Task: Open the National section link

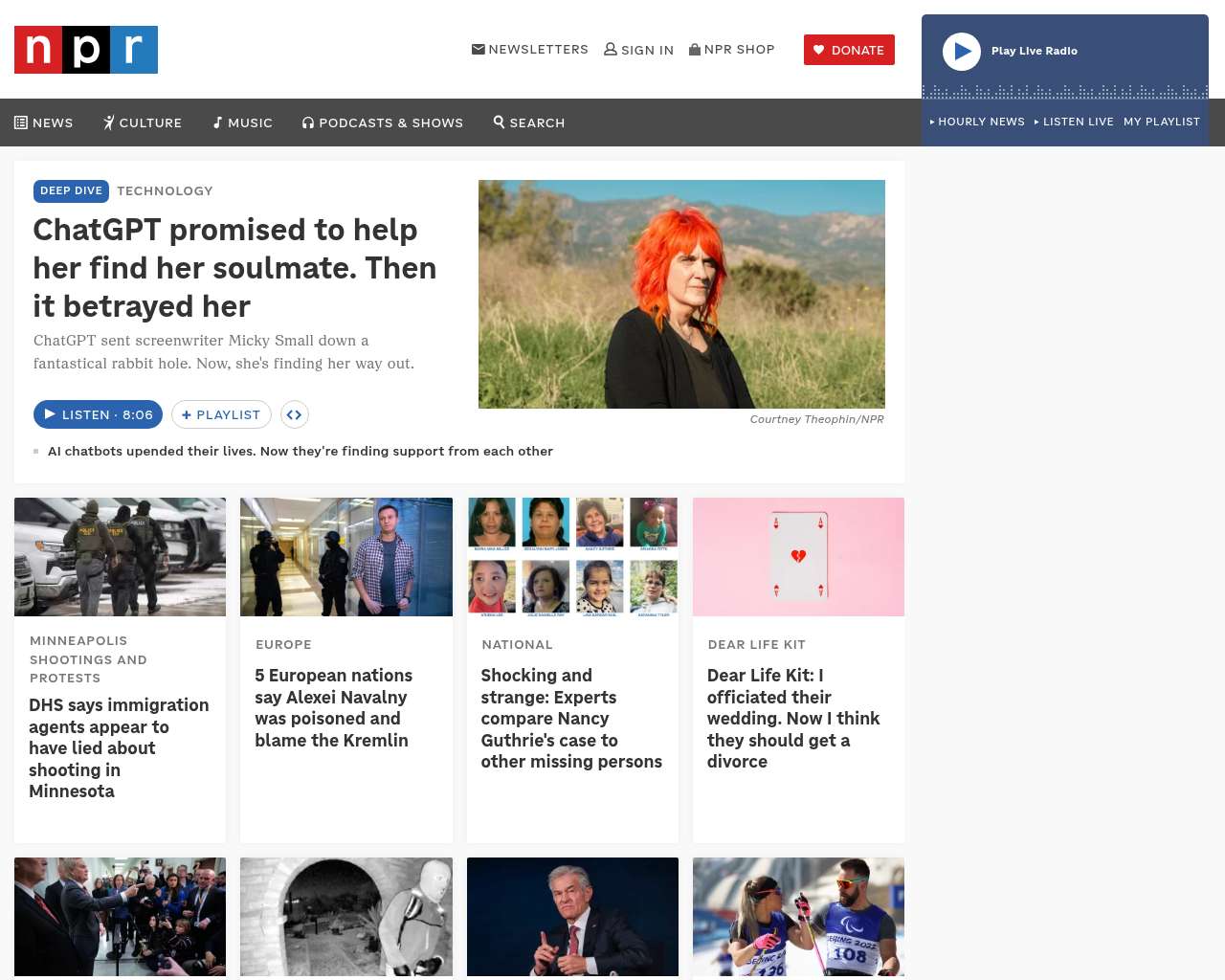Action: (518, 644)
